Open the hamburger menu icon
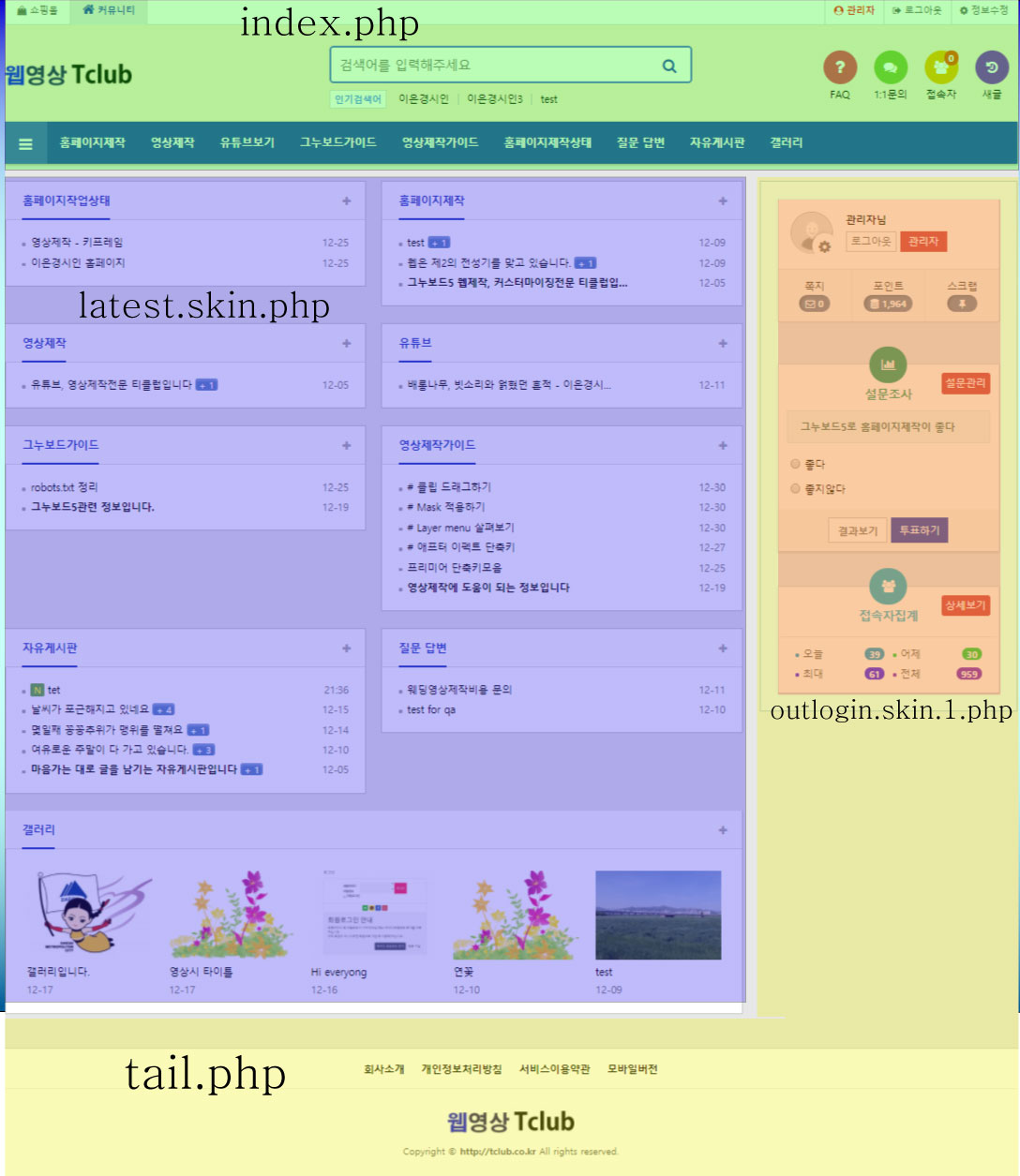 [25, 143]
